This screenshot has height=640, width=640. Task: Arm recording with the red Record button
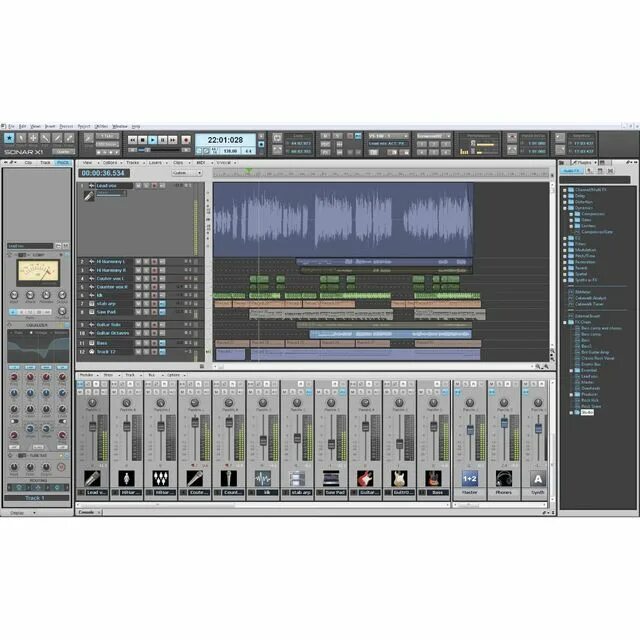pos(186,140)
